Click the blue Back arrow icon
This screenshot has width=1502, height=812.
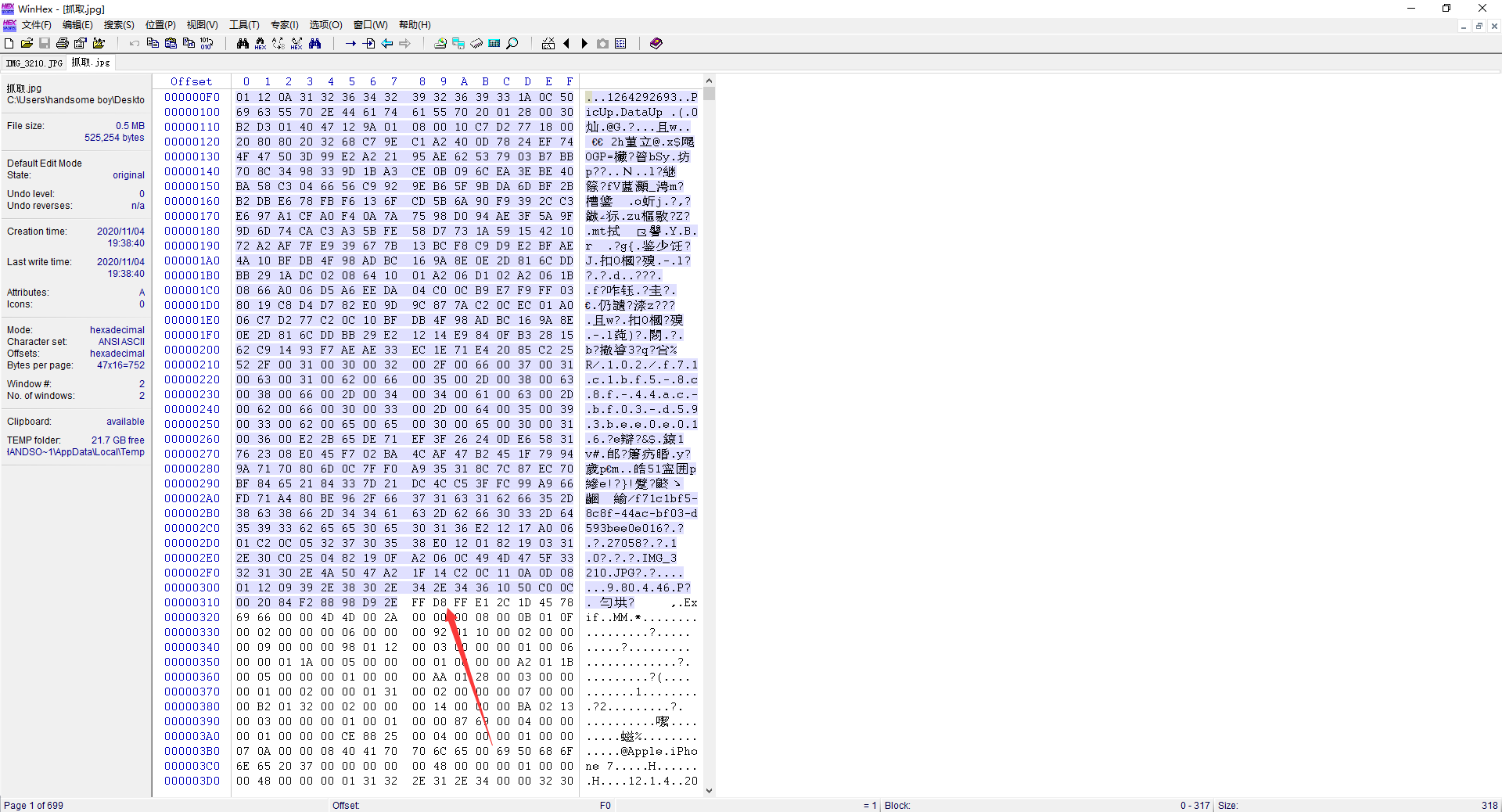click(386, 44)
